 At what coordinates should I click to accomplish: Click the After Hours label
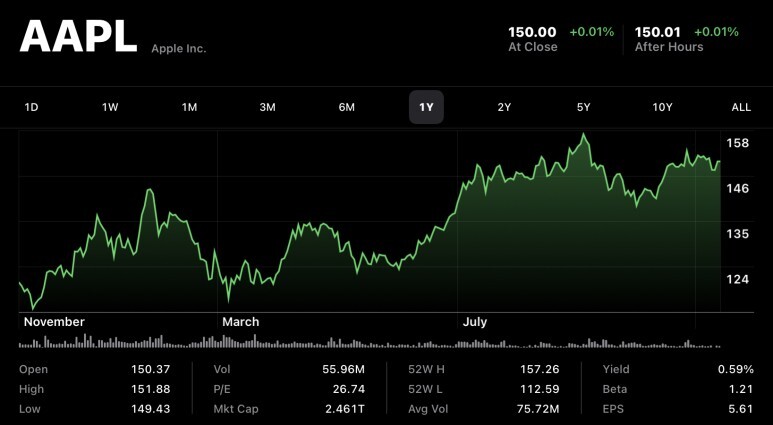click(x=669, y=47)
